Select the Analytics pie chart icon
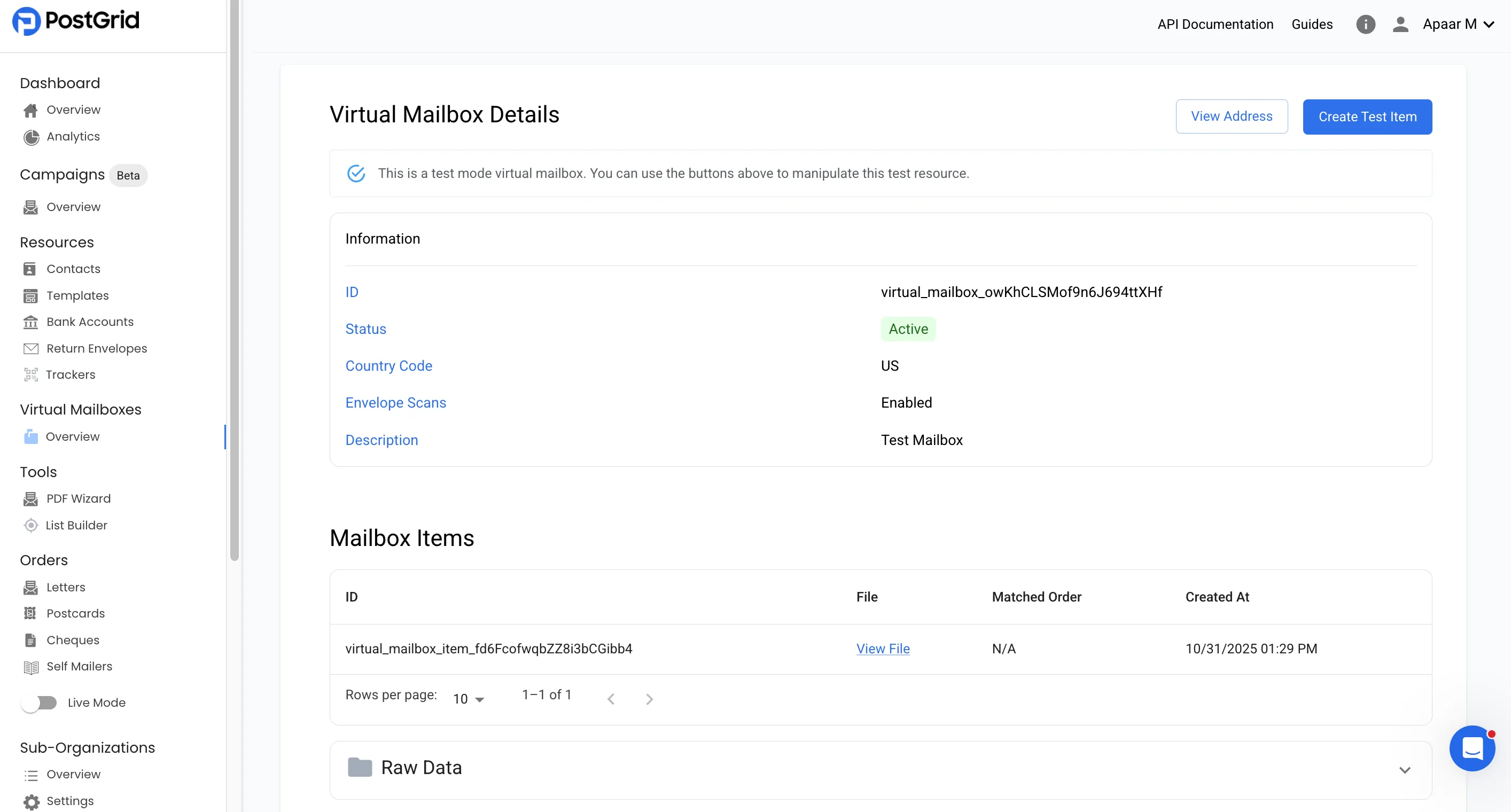This screenshot has width=1511, height=812. point(31,137)
